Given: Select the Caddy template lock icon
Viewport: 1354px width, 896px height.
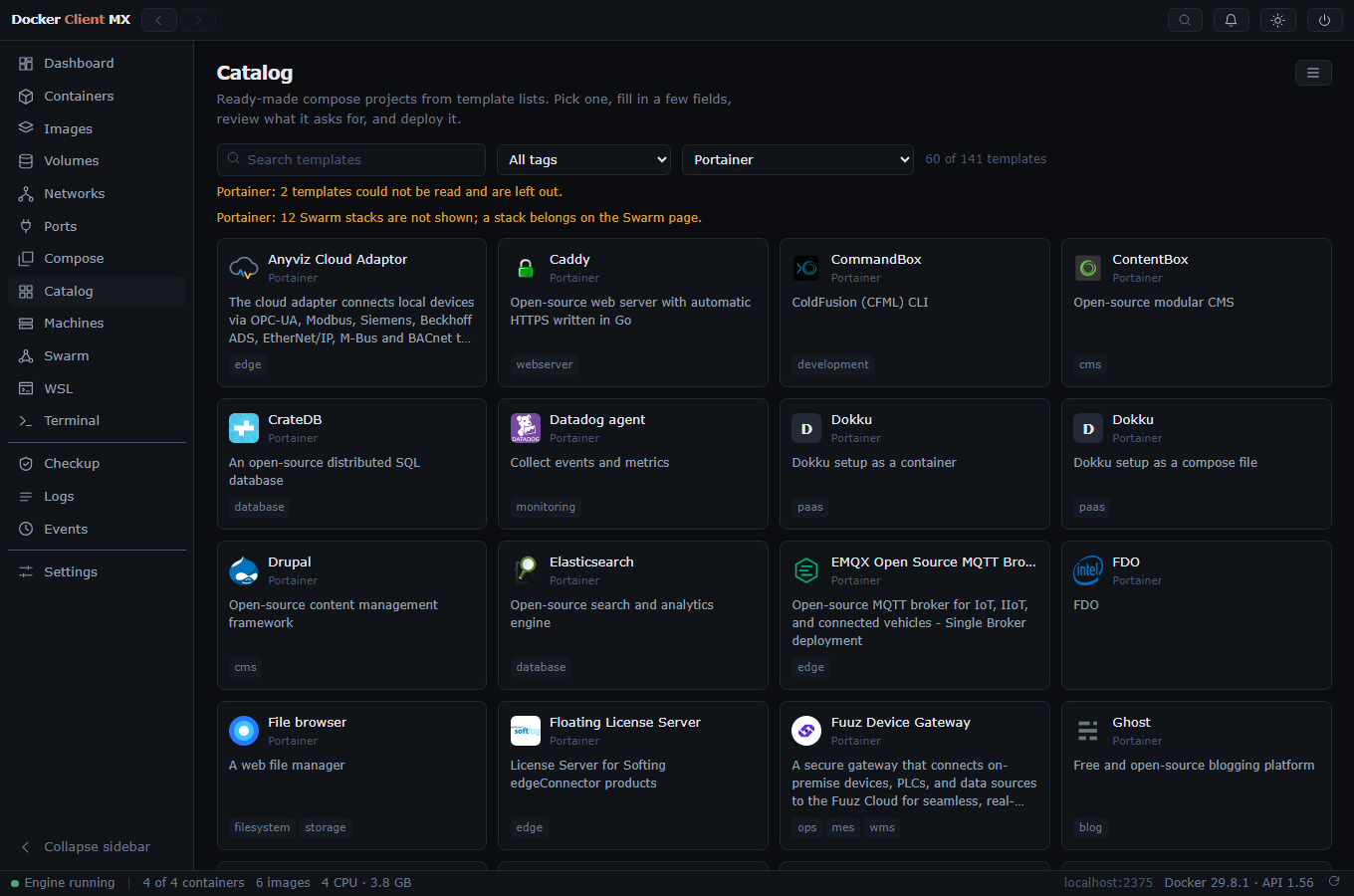Looking at the screenshot, I should pyautogui.click(x=526, y=268).
